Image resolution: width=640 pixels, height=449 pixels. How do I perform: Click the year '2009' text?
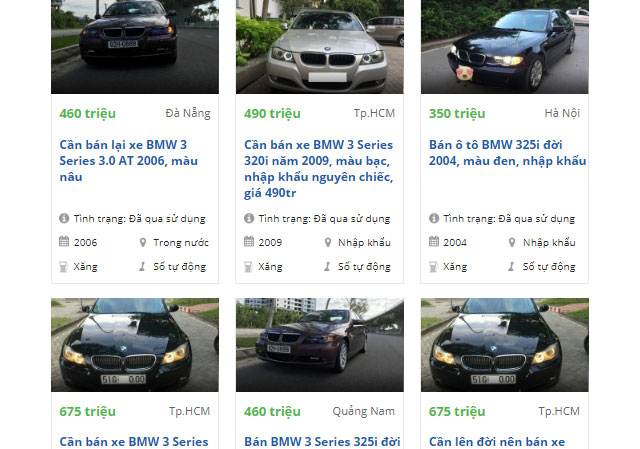coord(270,242)
